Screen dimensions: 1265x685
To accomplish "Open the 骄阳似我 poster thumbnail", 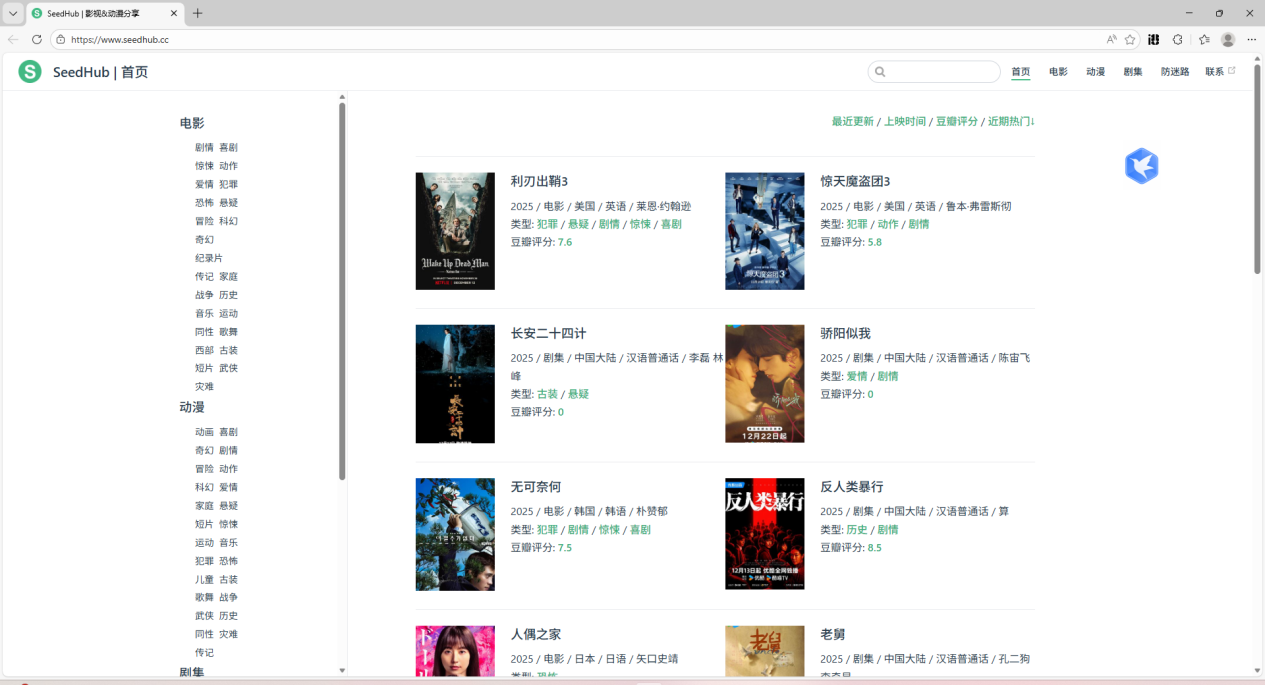I will pyautogui.click(x=764, y=384).
